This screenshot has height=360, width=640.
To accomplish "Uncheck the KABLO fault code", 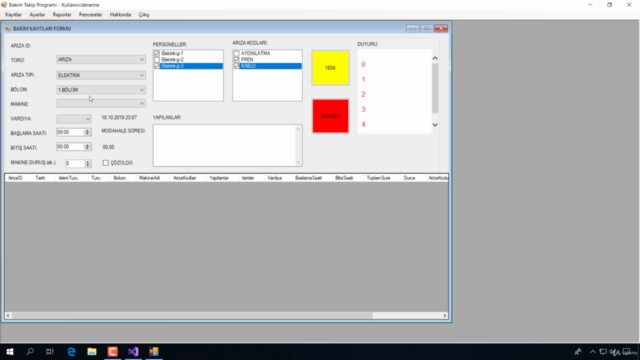I will pos(236,66).
